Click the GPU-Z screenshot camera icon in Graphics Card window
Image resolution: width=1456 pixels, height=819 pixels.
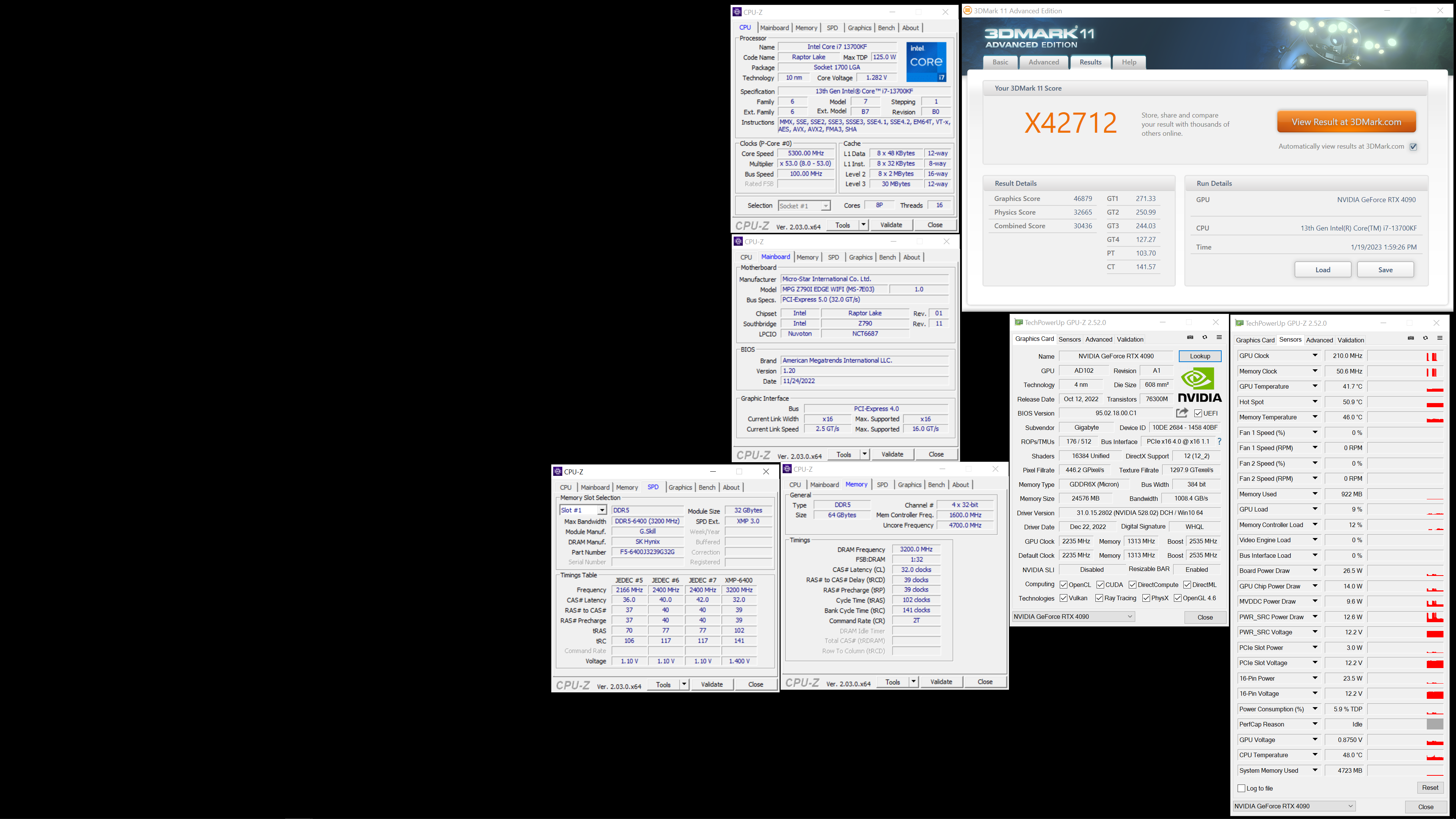(1190, 337)
